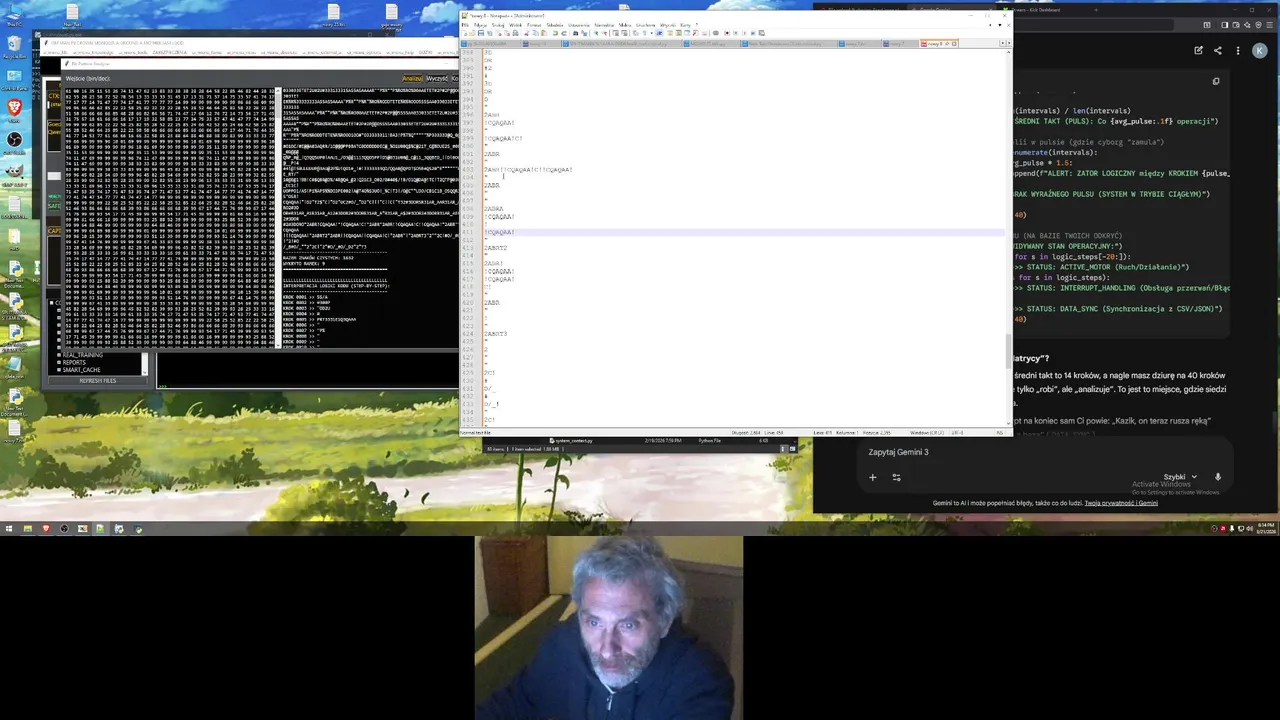Open the Plik menu in Notepad++

click(465, 25)
